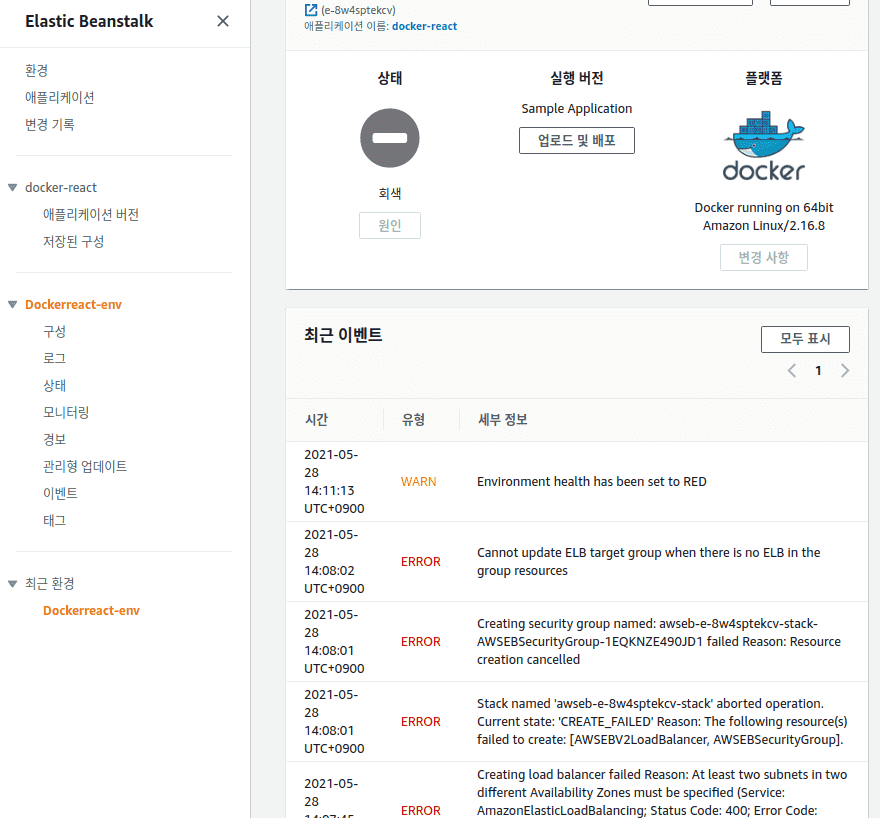Screen dimensions: 880x818
Task: Select 'Environment health has been set to RED'
Action: click(x=592, y=482)
